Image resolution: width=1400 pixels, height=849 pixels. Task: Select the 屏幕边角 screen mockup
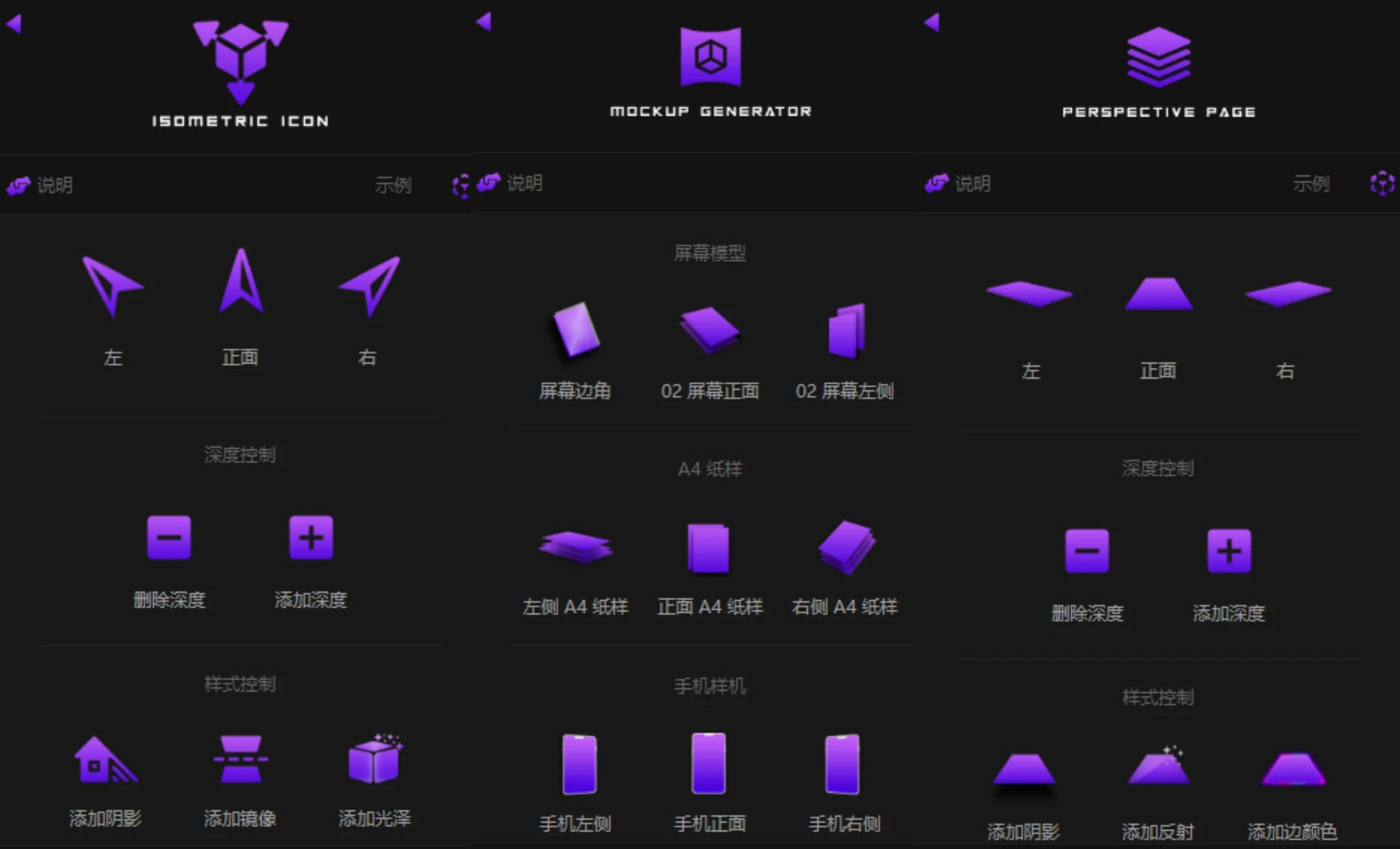click(x=575, y=330)
